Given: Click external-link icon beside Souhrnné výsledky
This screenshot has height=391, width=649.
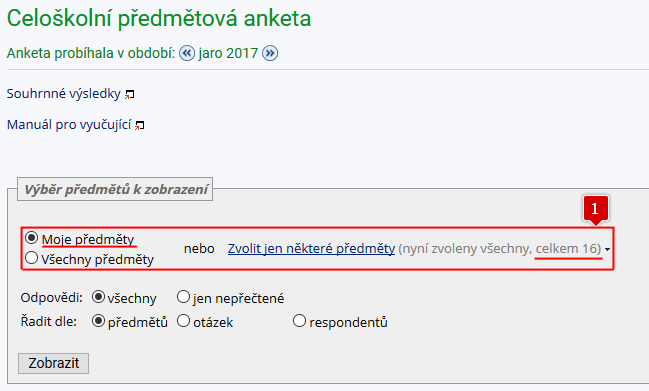Looking at the screenshot, I should (x=130, y=95).
